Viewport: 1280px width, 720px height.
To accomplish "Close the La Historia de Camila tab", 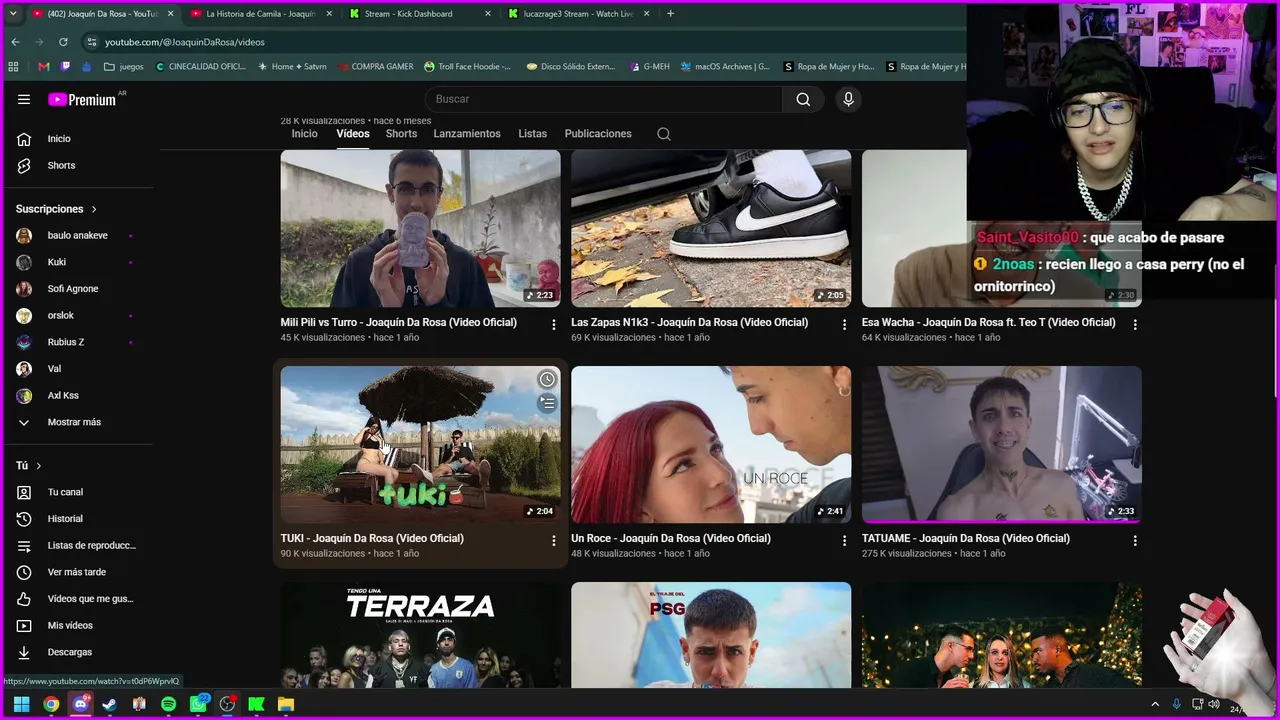I will [x=330, y=14].
